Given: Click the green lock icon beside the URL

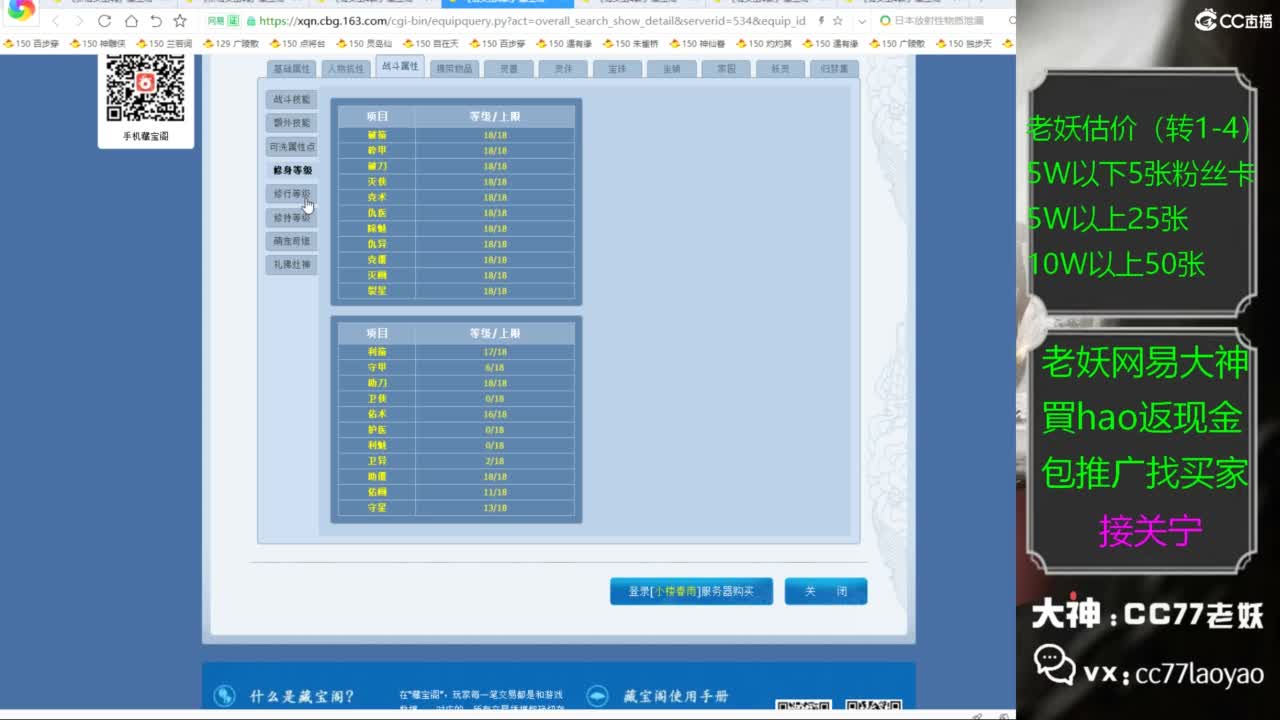Looking at the screenshot, I should [250, 21].
